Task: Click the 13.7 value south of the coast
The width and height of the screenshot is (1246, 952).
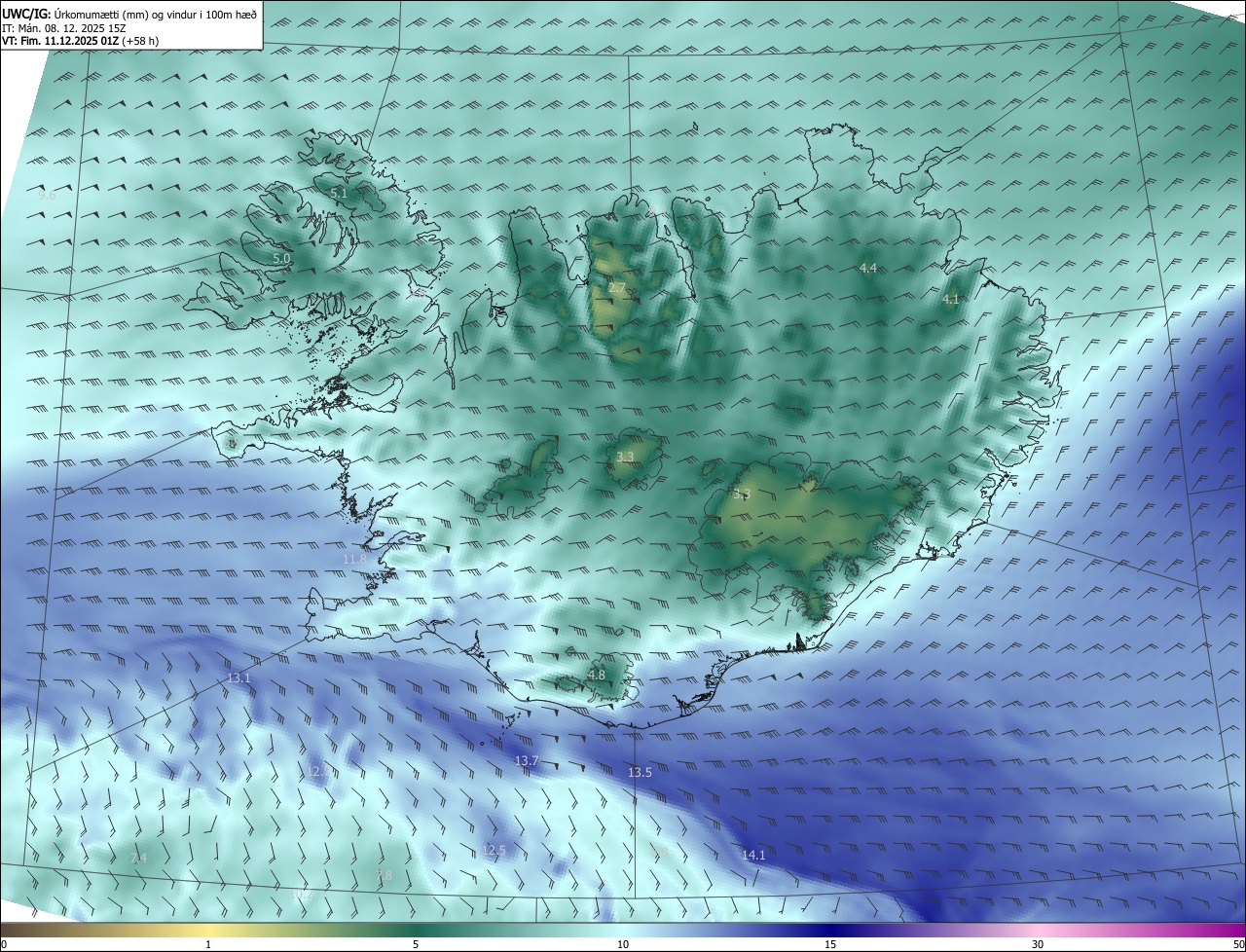Action: 527,760
